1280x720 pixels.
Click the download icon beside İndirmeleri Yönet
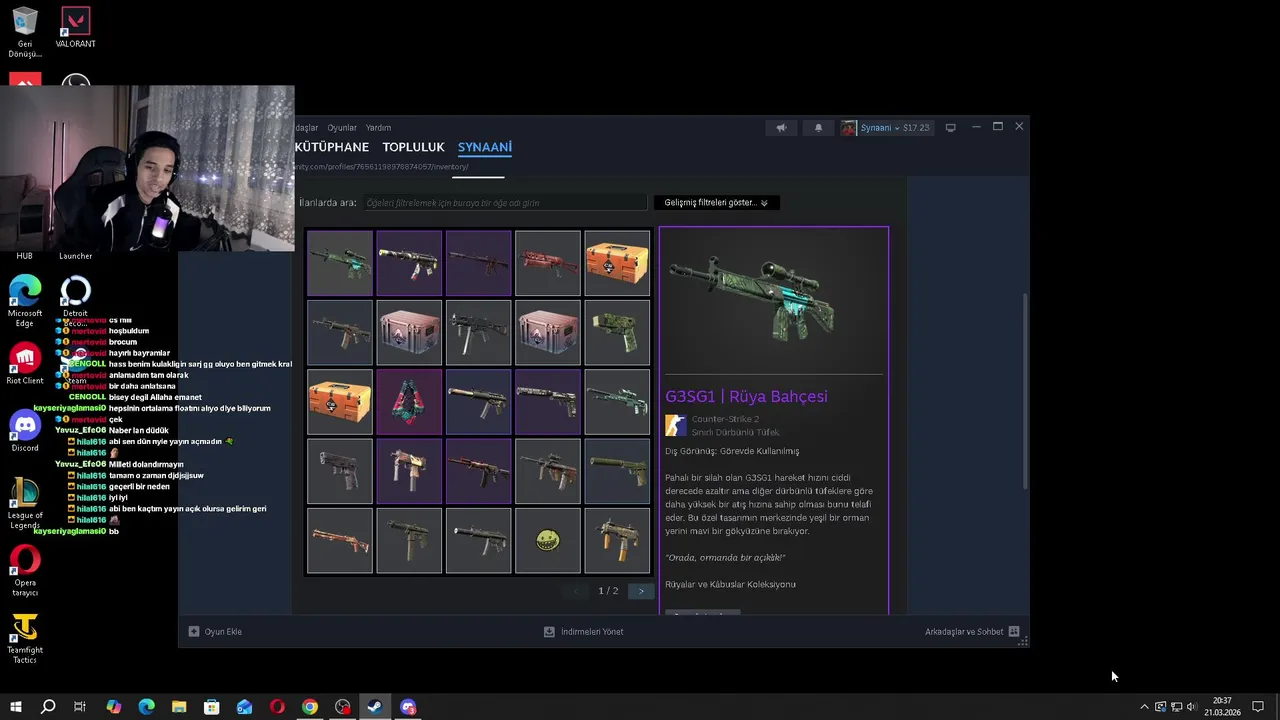click(x=549, y=632)
